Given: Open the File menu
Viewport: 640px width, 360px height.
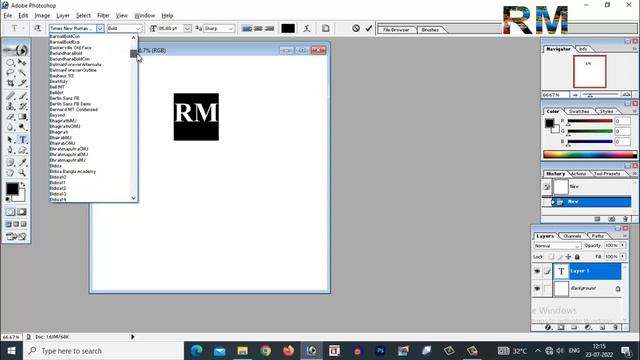Looking at the screenshot, I should [8, 16].
